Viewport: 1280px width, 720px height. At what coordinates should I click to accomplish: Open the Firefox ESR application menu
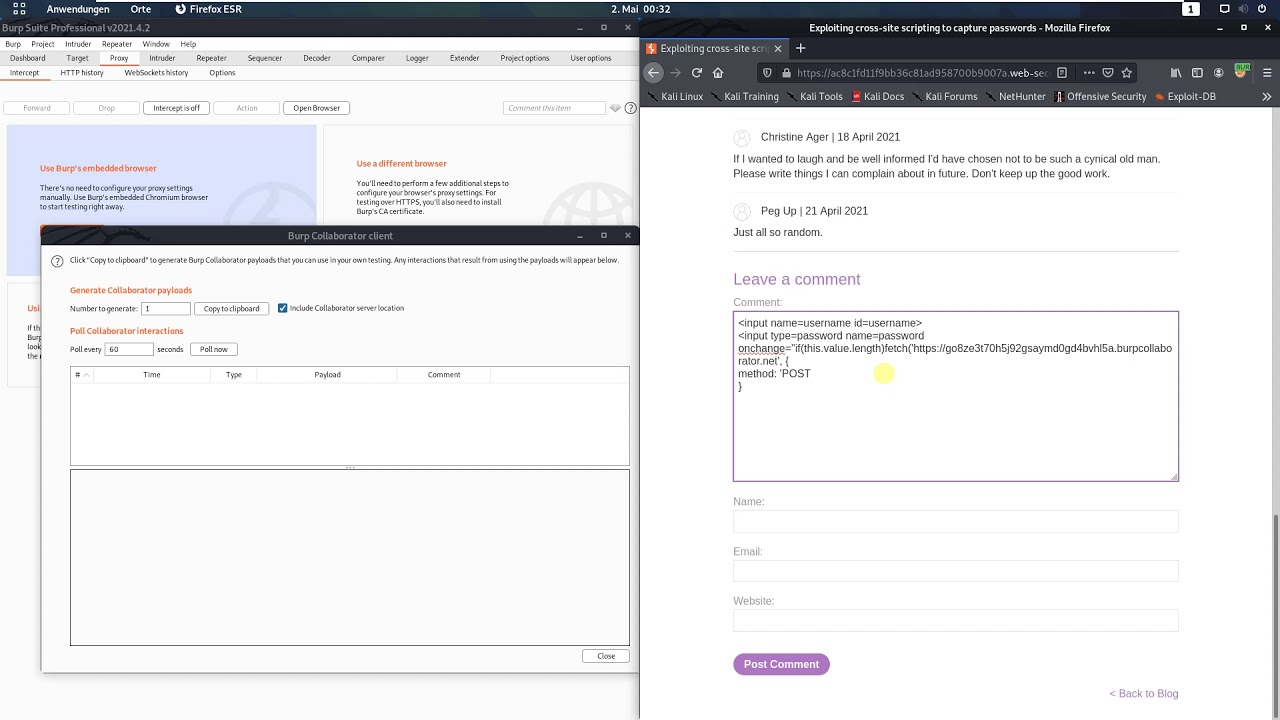pyautogui.click(x=208, y=9)
